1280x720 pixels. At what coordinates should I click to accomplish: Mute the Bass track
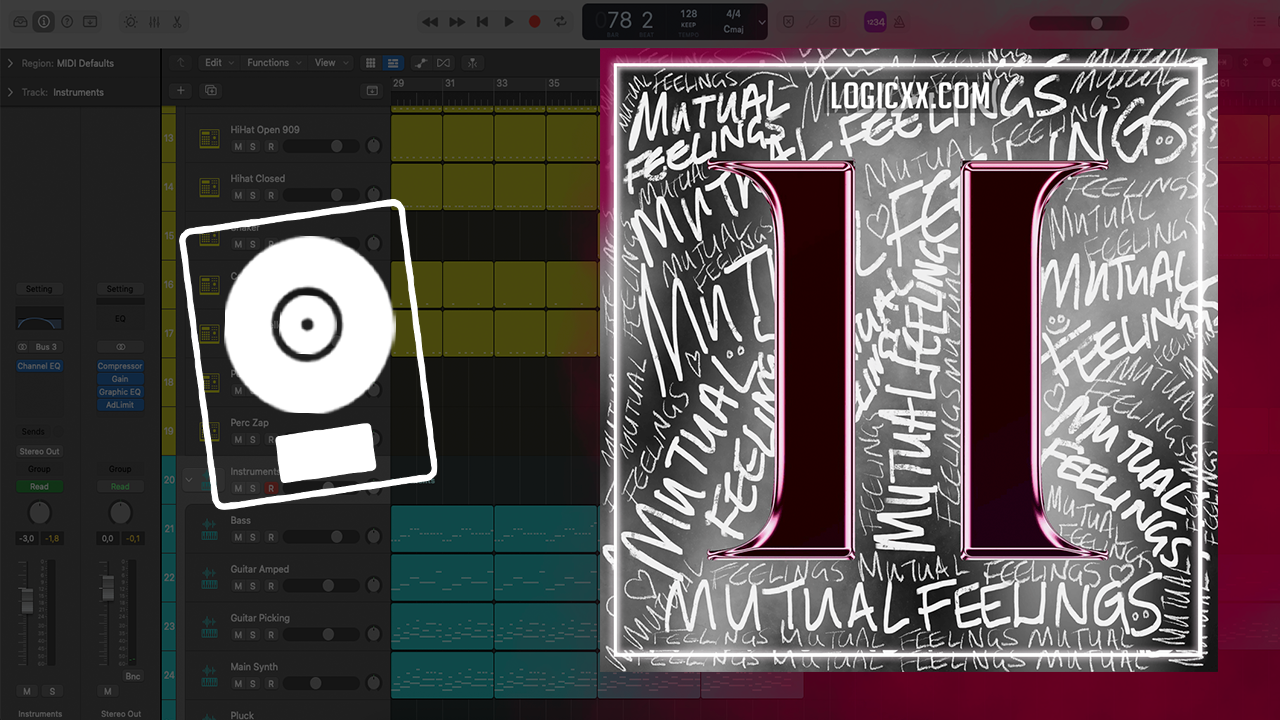[x=238, y=537]
